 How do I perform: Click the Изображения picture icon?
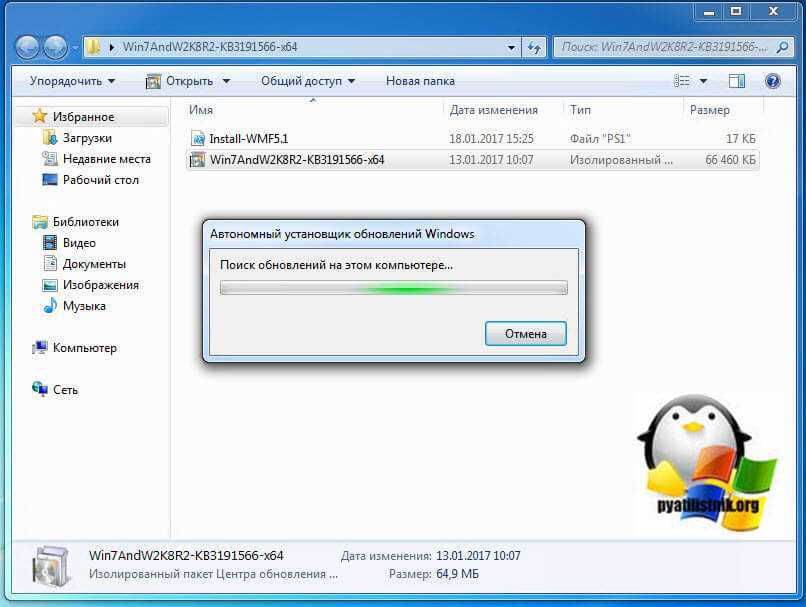[x=50, y=285]
